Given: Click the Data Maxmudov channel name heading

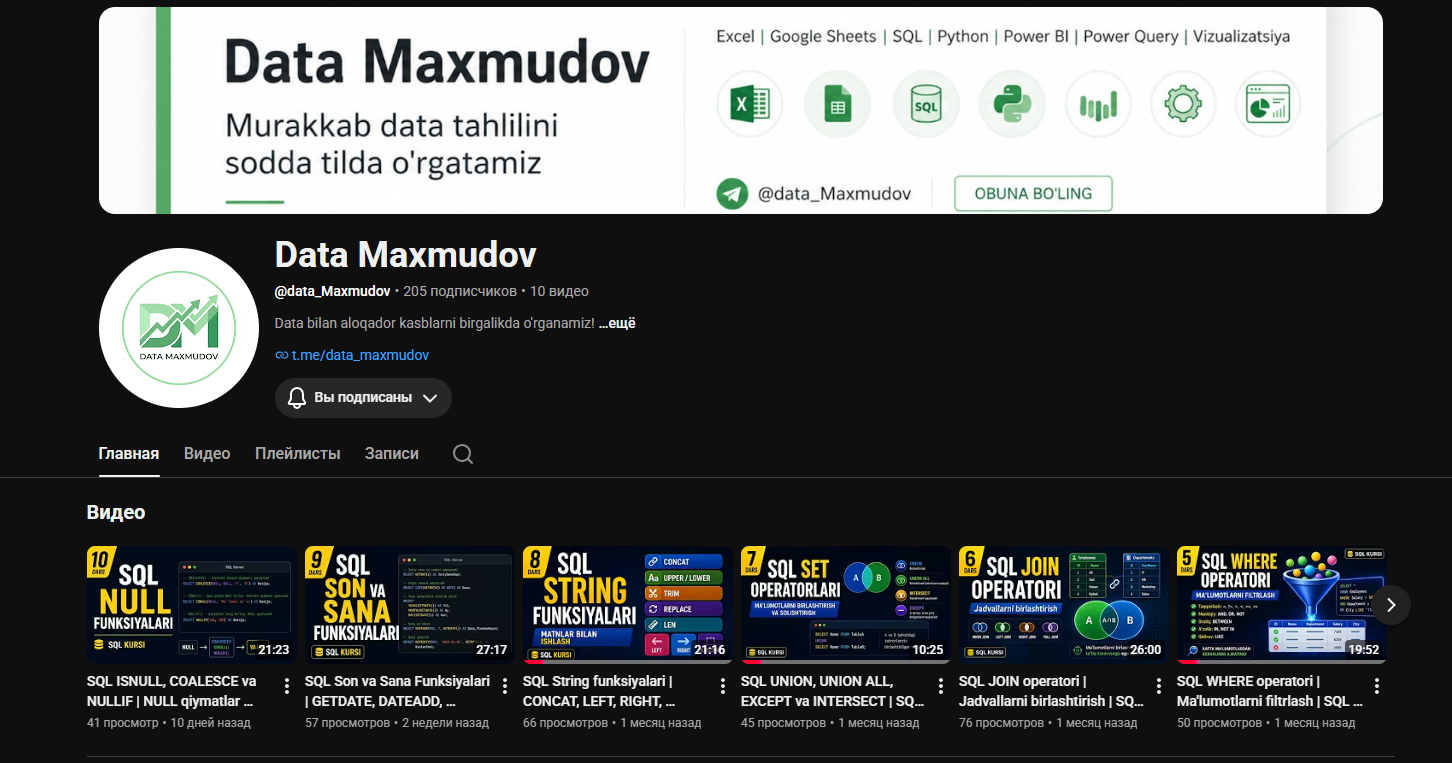Looking at the screenshot, I should point(406,255).
